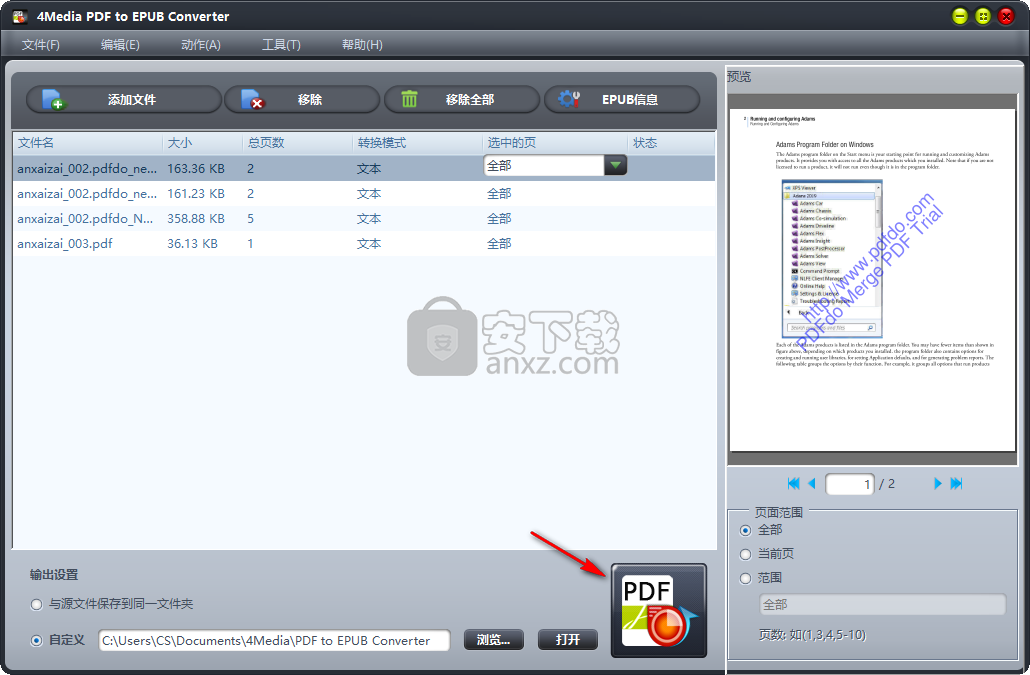Click the Browse button for output path

pyautogui.click(x=494, y=640)
